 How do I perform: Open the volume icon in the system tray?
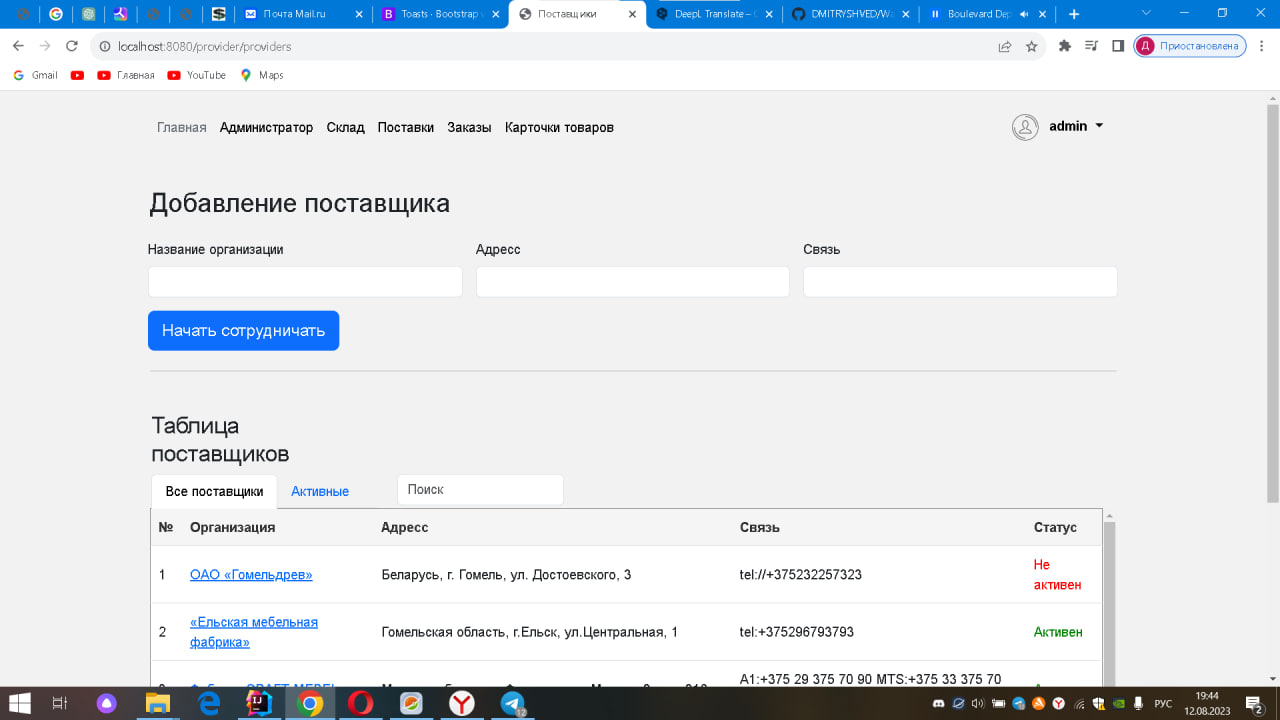(x=978, y=705)
